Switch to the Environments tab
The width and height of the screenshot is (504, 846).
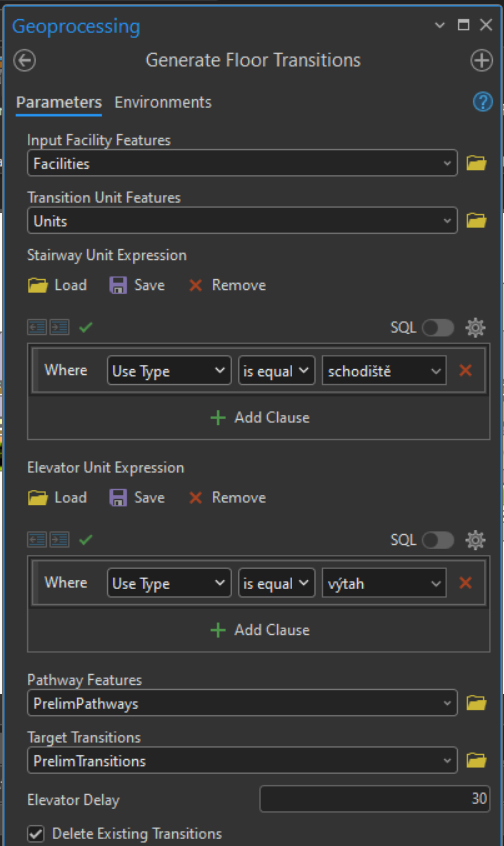point(163,103)
